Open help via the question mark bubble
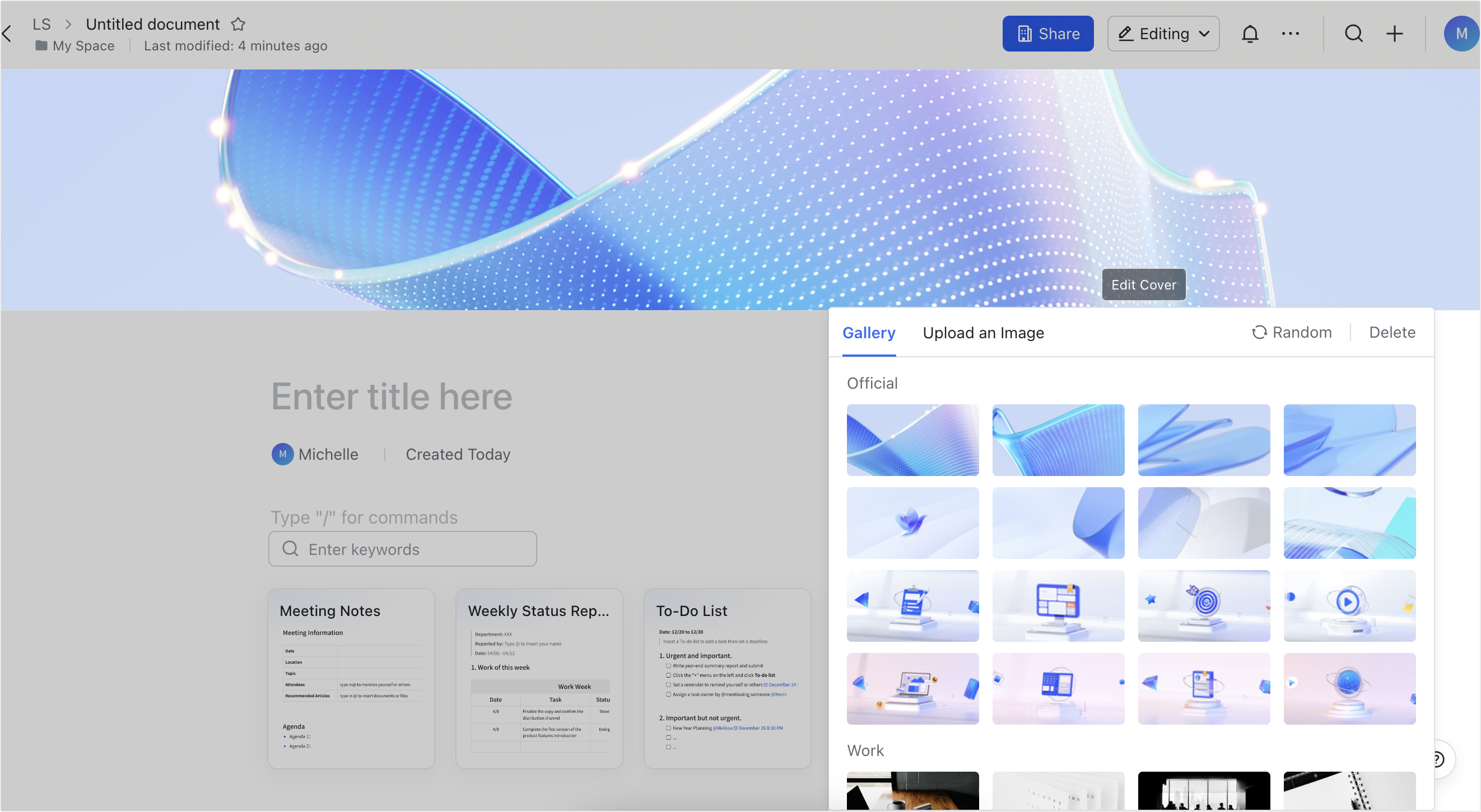The width and height of the screenshot is (1481, 812). point(1438,759)
